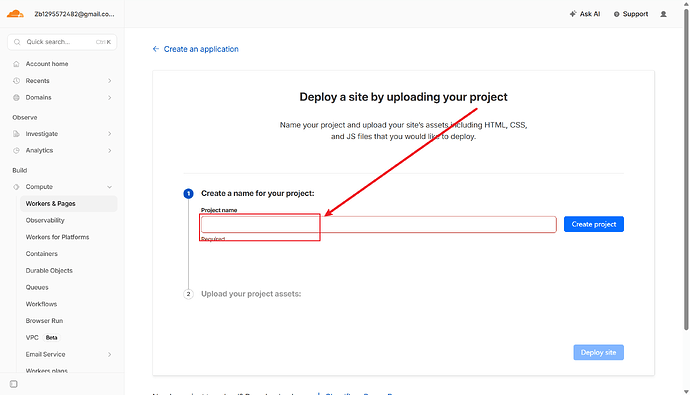Open Recents in sidebar
Image resolution: width=690 pixels, height=395 pixels.
37,80
